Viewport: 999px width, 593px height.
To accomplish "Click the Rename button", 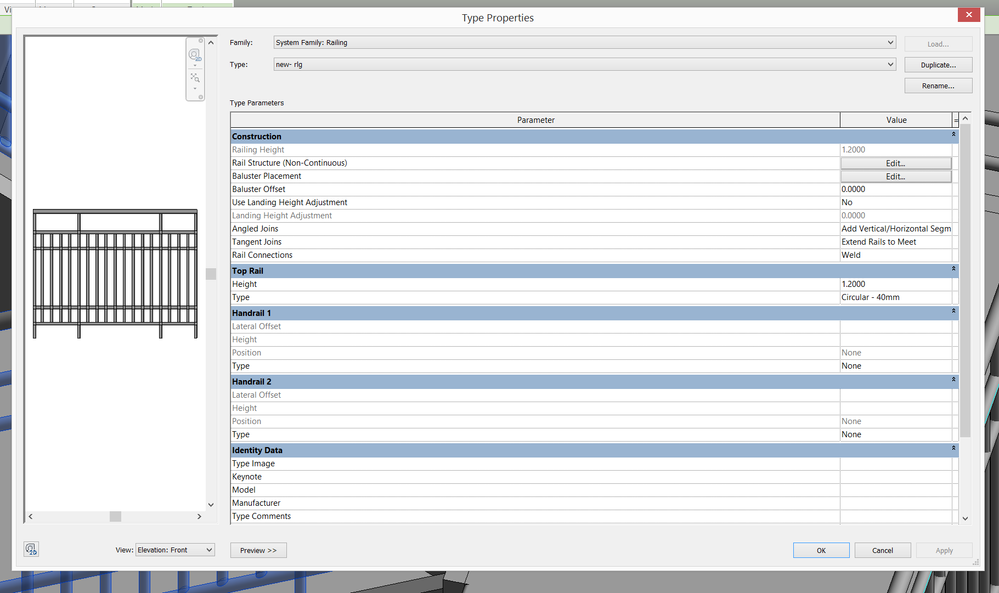I will tap(938, 85).
